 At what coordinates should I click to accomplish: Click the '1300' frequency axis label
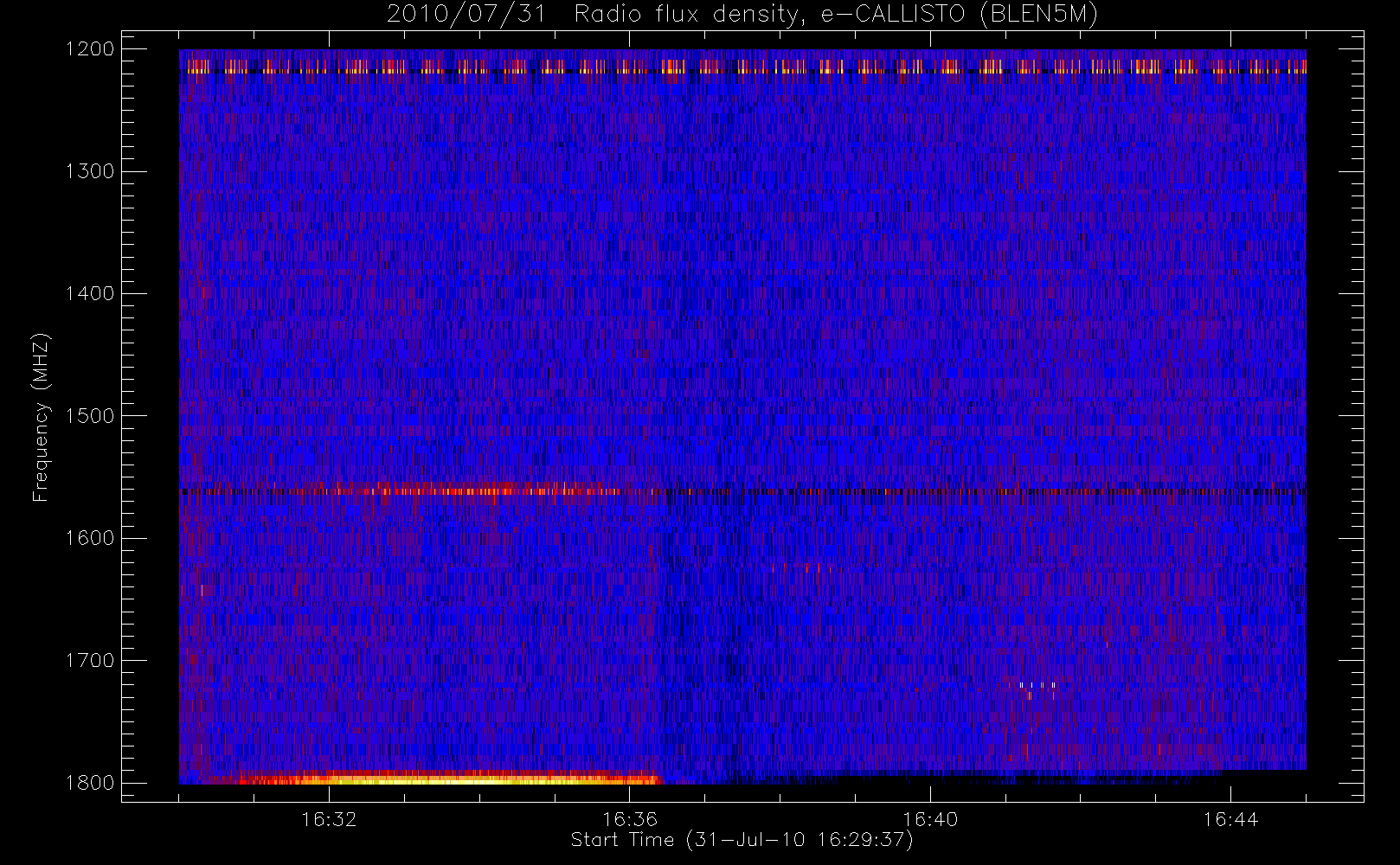tap(90, 171)
